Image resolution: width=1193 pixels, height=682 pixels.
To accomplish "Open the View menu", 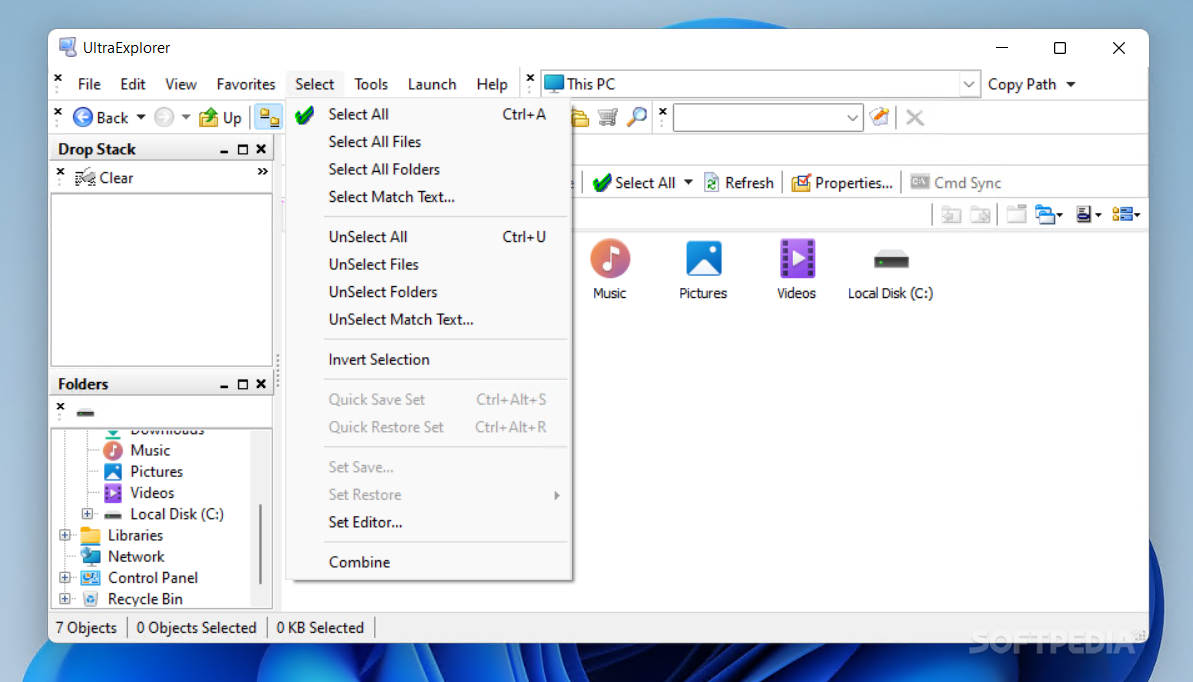I will pyautogui.click(x=180, y=84).
